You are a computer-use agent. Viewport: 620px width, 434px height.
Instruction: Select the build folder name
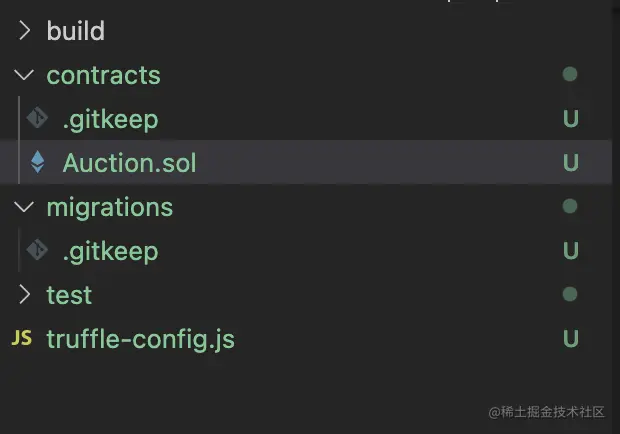(75, 31)
